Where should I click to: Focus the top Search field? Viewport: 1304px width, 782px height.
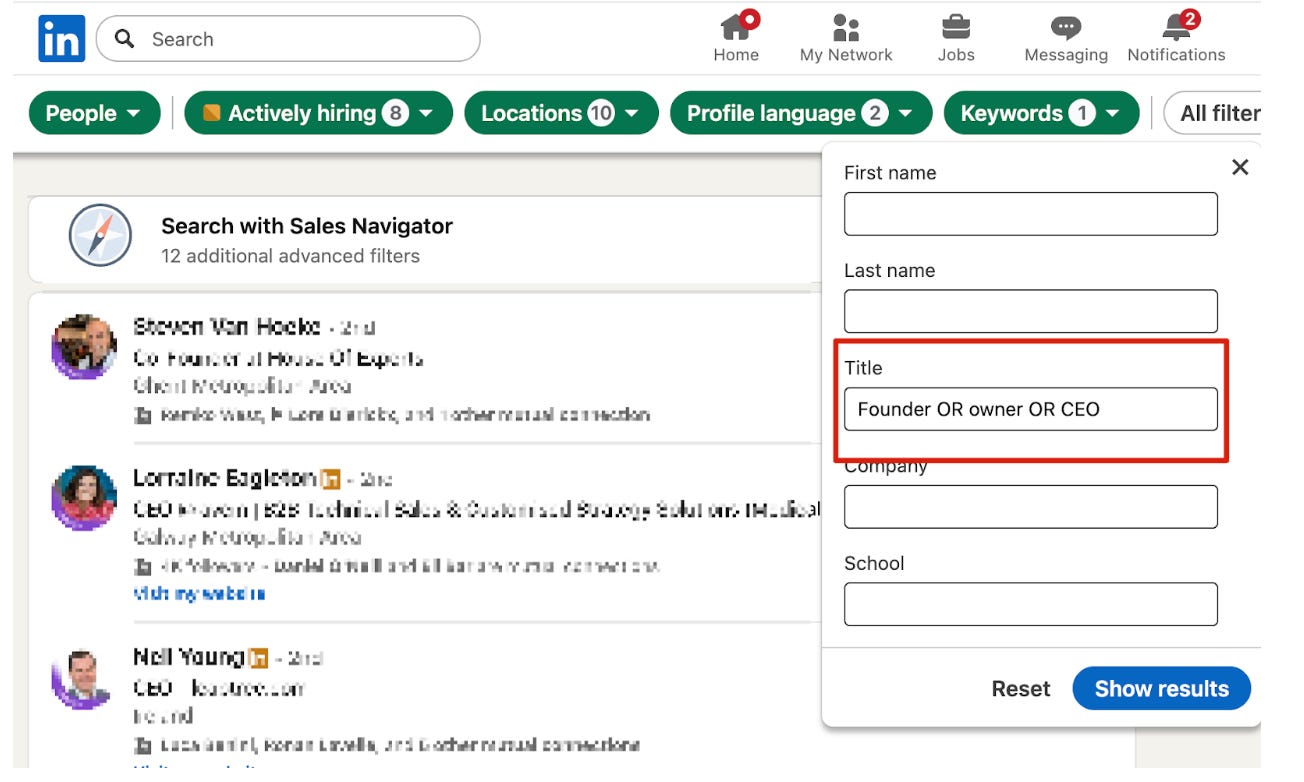[x=288, y=39]
